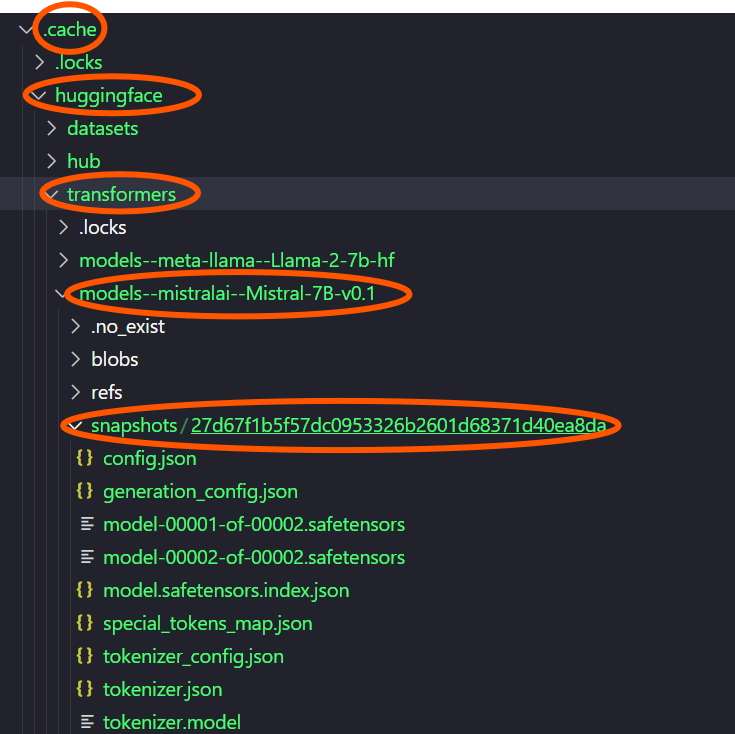Image resolution: width=735 pixels, height=734 pixels.
Task: Open the snapshot hash folder 27d67f1b5f57...
Action: [x=398, y=426]
